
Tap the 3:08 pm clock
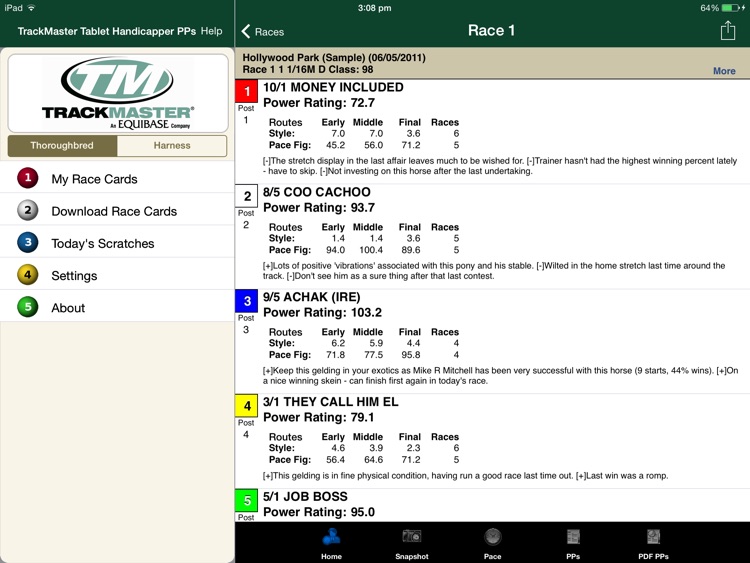coord(374,8)
